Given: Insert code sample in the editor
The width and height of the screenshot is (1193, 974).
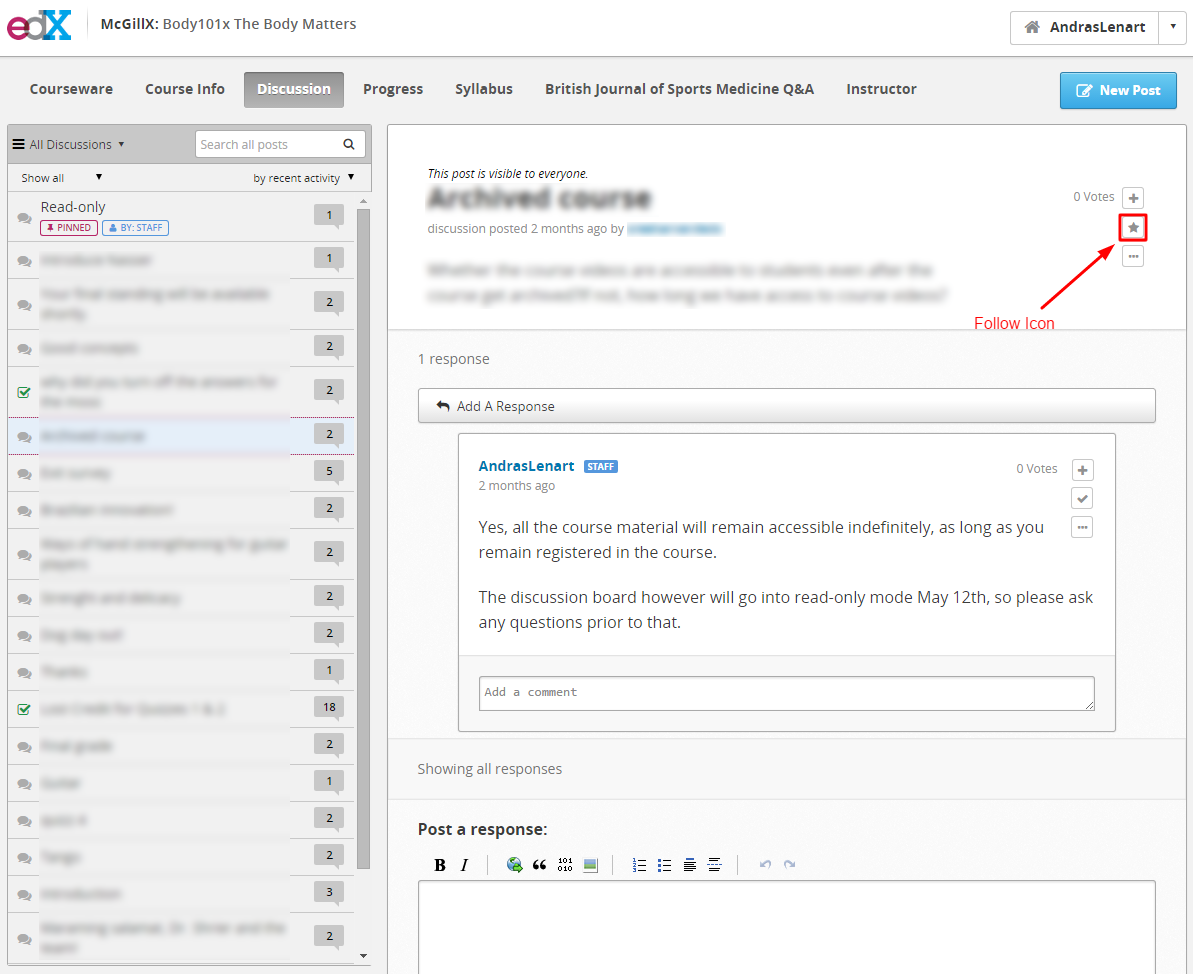Looking at the screenshot, I should click(565, 865).
